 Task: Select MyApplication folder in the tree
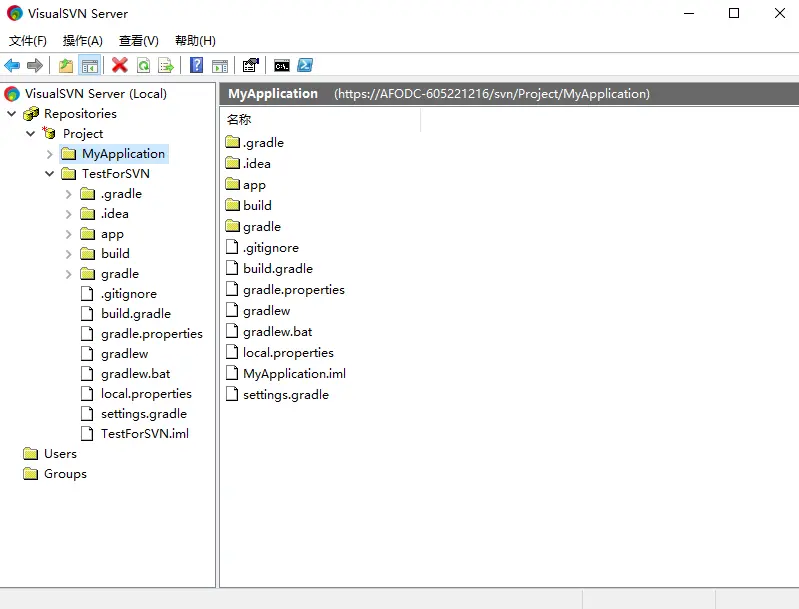click(x=123, y=153)
